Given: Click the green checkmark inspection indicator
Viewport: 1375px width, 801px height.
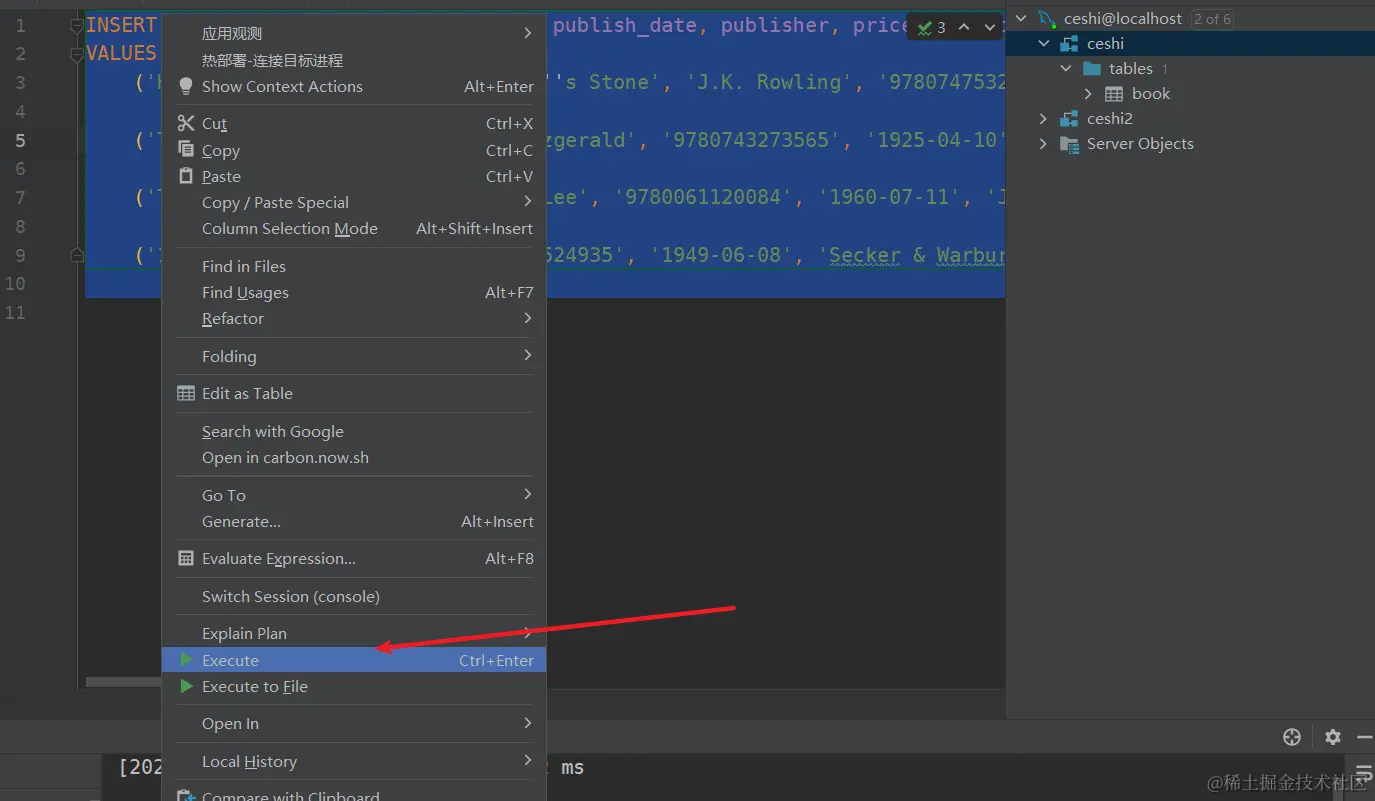Looking at the screenshot, I should 925,28.
